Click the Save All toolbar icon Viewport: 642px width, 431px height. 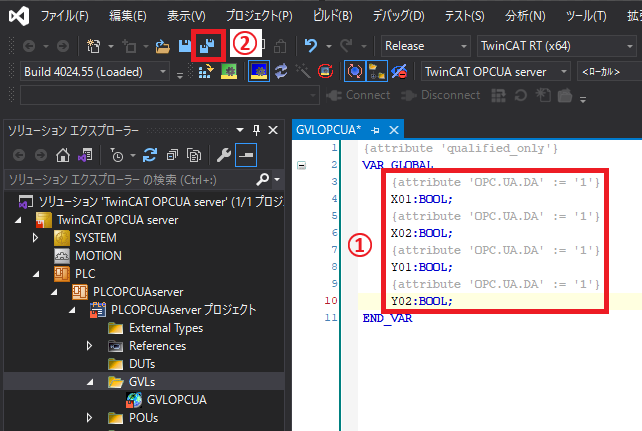[208, 46]
